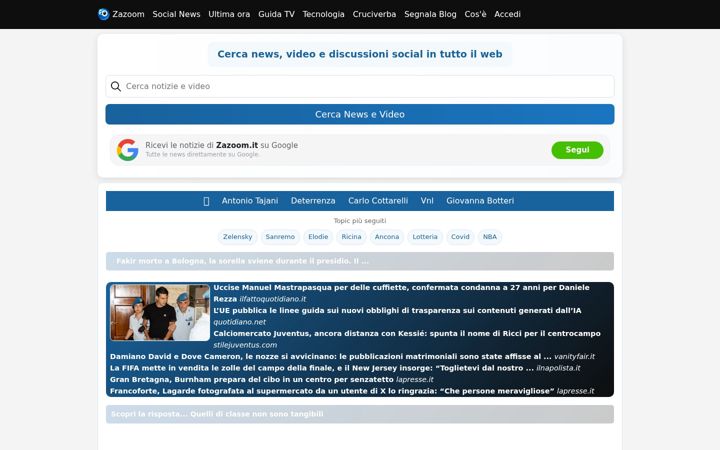Click the vanityfair.it source text
Viewport: 720px width, 450px height.
[x=574, y=357]
